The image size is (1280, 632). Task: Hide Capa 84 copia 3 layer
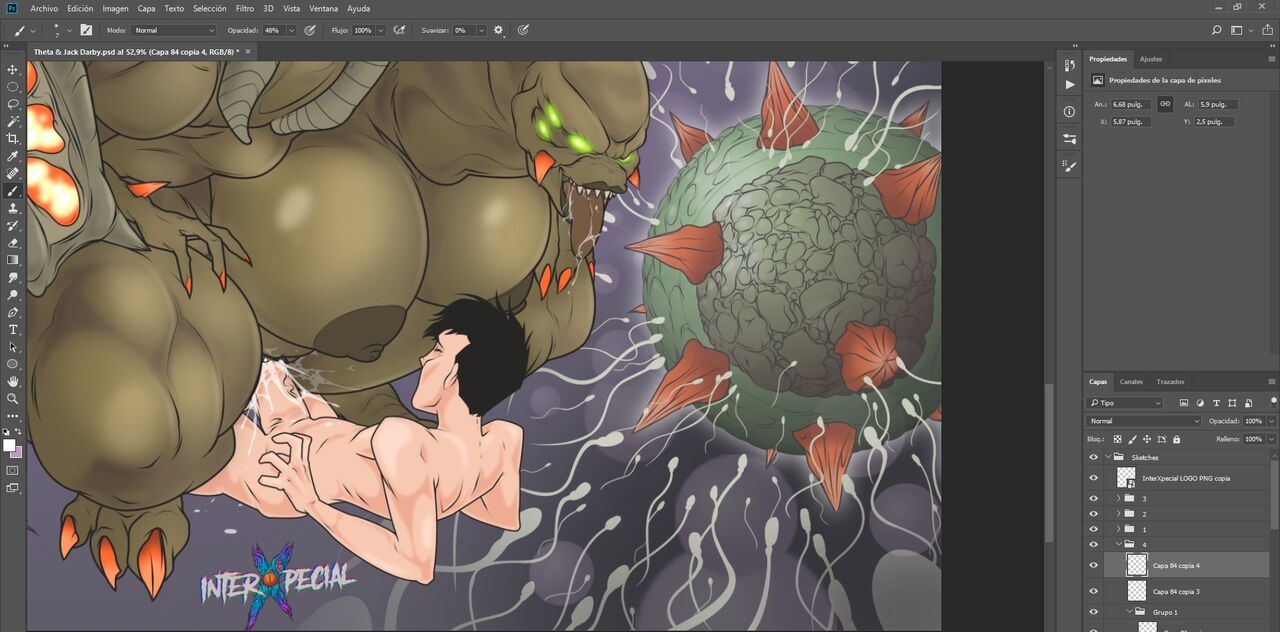click(x=1093, y=591)
